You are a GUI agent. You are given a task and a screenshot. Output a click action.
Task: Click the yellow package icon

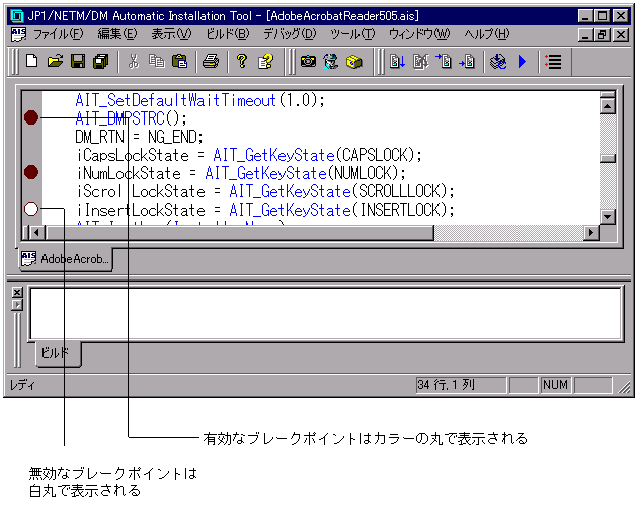354,61
